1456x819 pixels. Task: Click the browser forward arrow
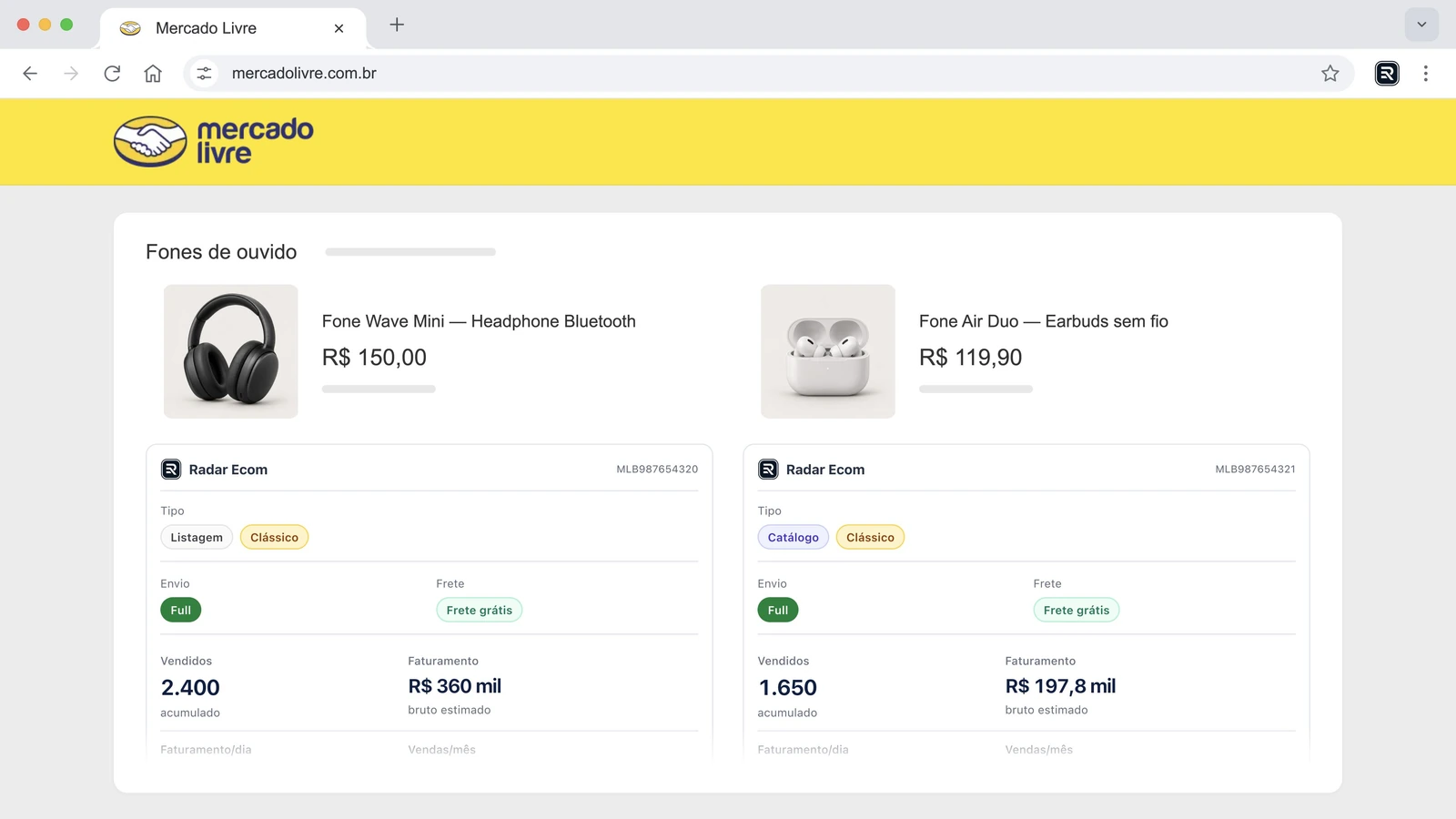pos(71,74)
